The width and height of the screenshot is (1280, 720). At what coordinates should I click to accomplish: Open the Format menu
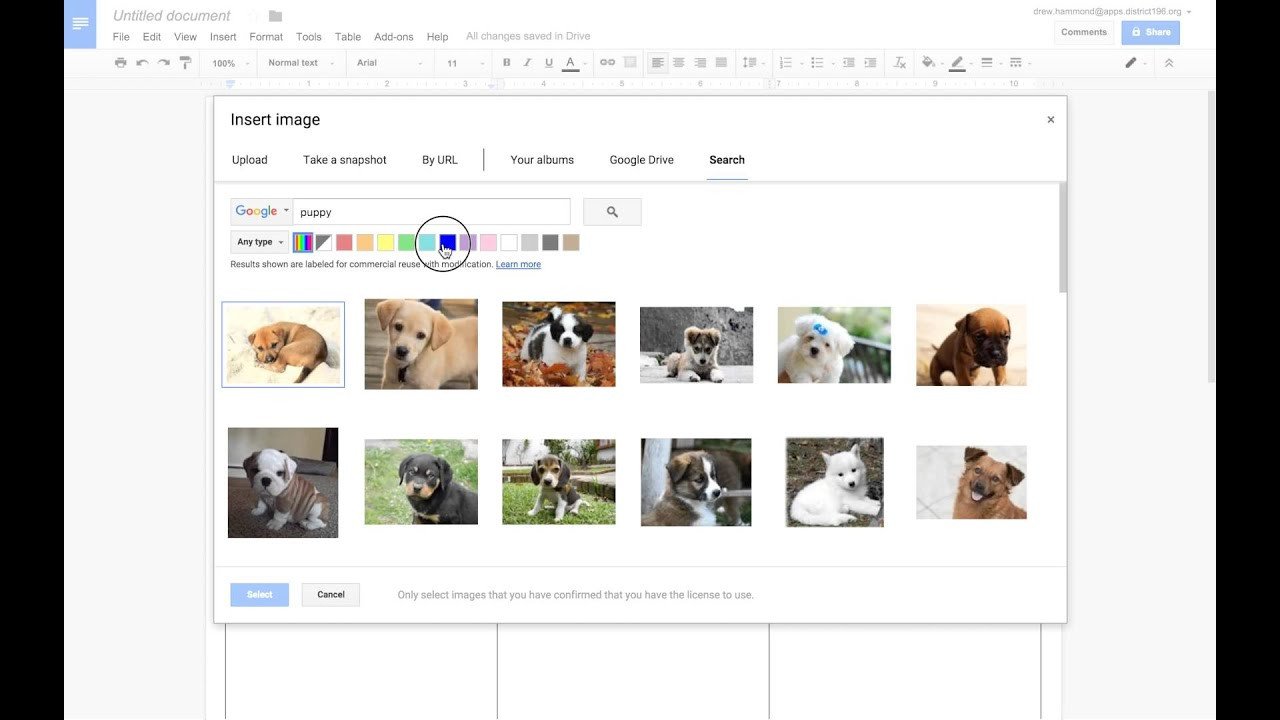(266, 37)
